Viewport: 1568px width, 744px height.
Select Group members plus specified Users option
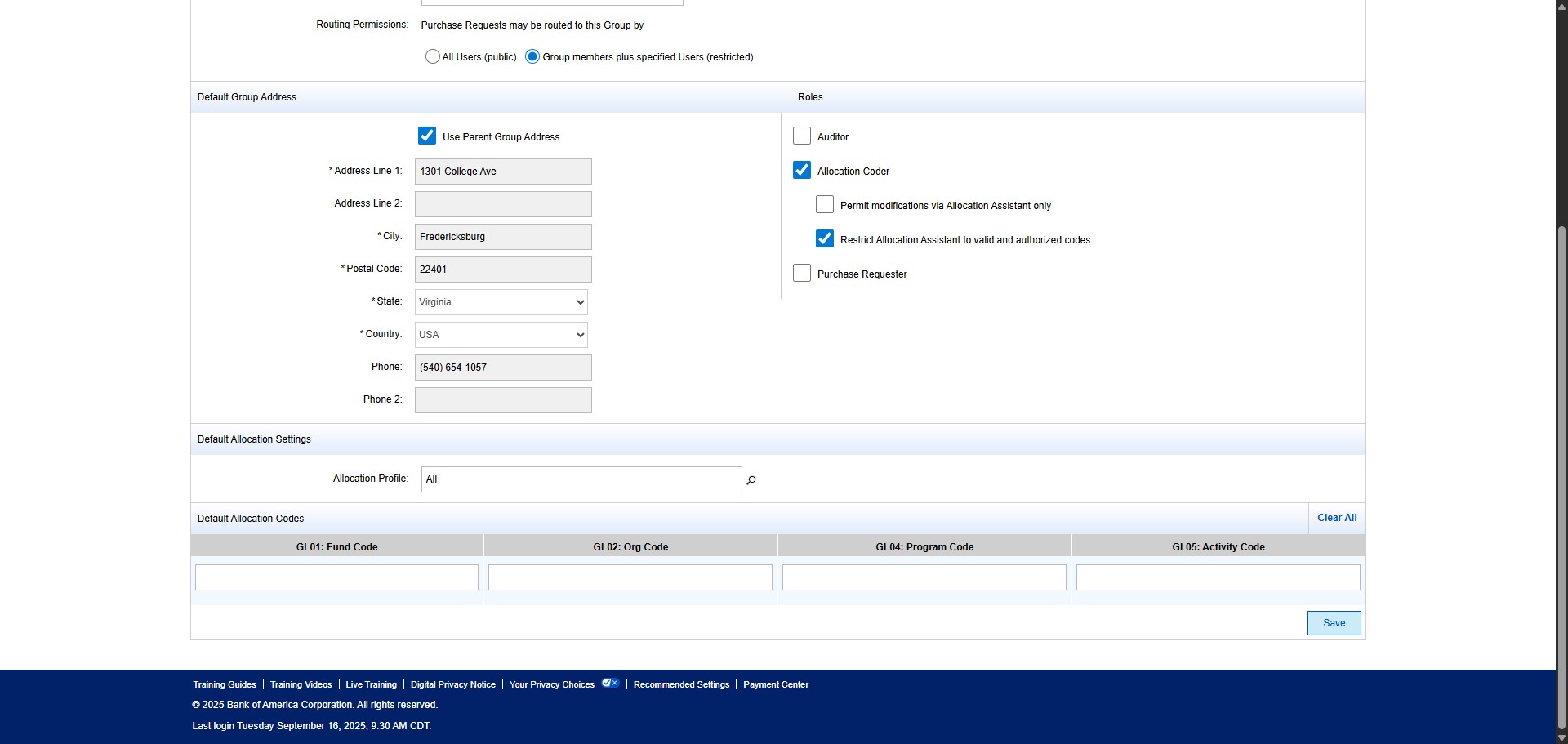tap(532, 57)
